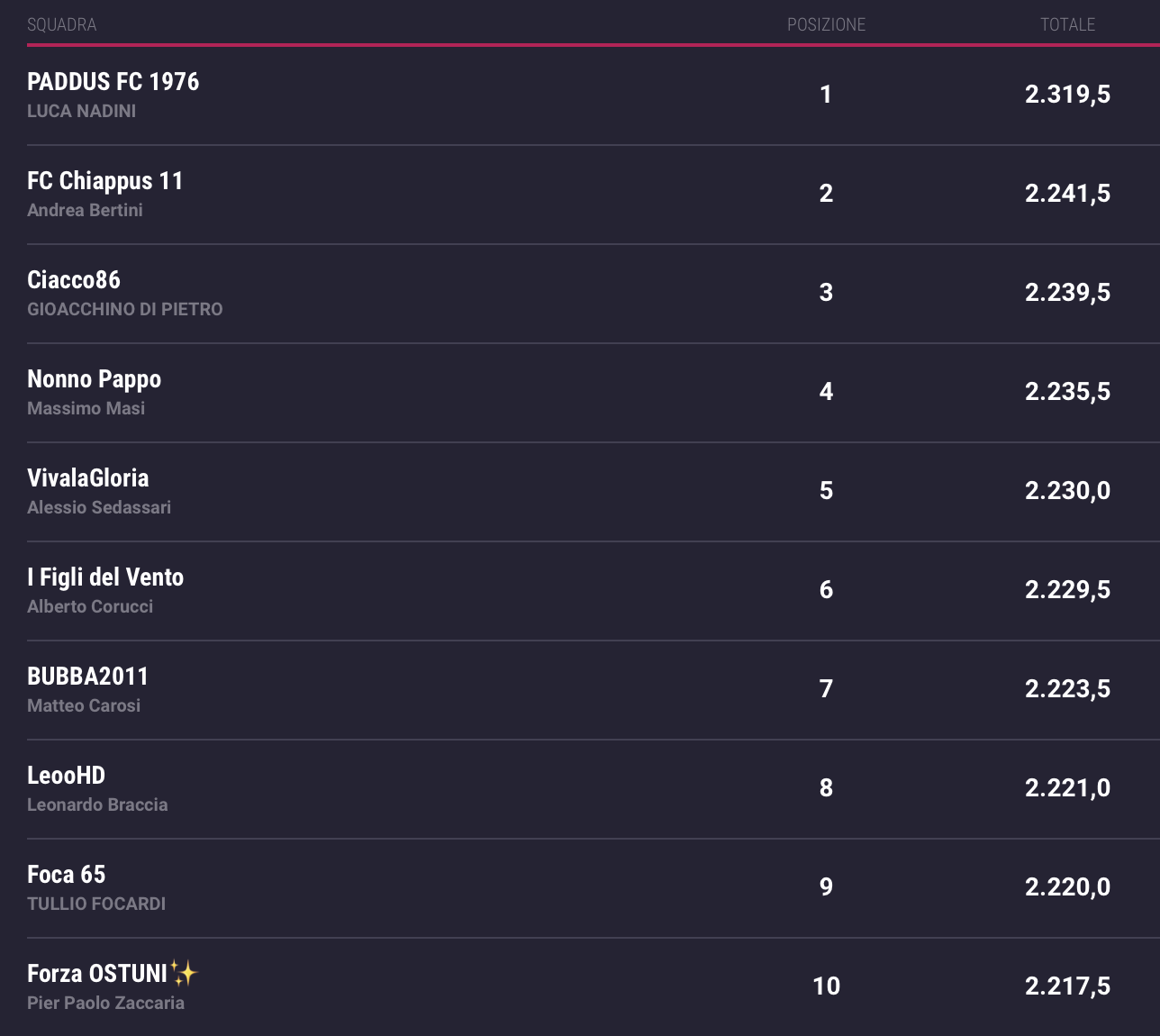Select the Ciacco86 team name

coord(74,280)
